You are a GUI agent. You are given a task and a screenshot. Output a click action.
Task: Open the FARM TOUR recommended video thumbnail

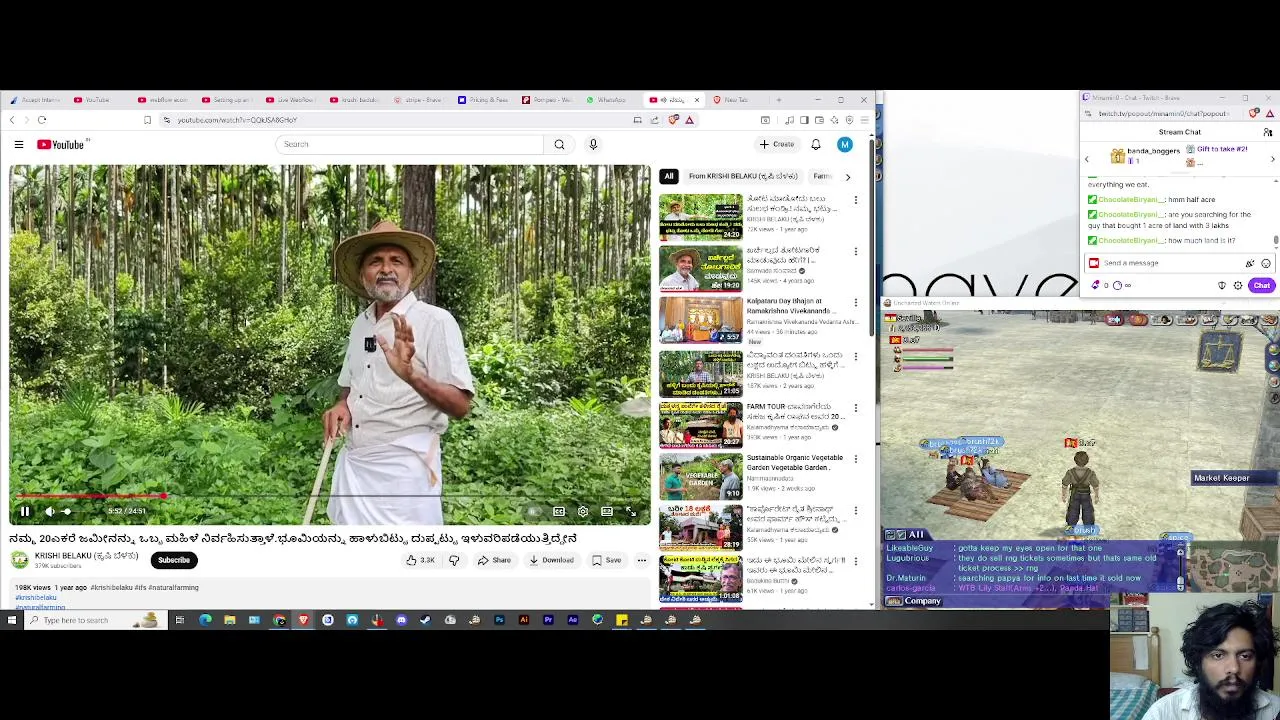point(700,425)
